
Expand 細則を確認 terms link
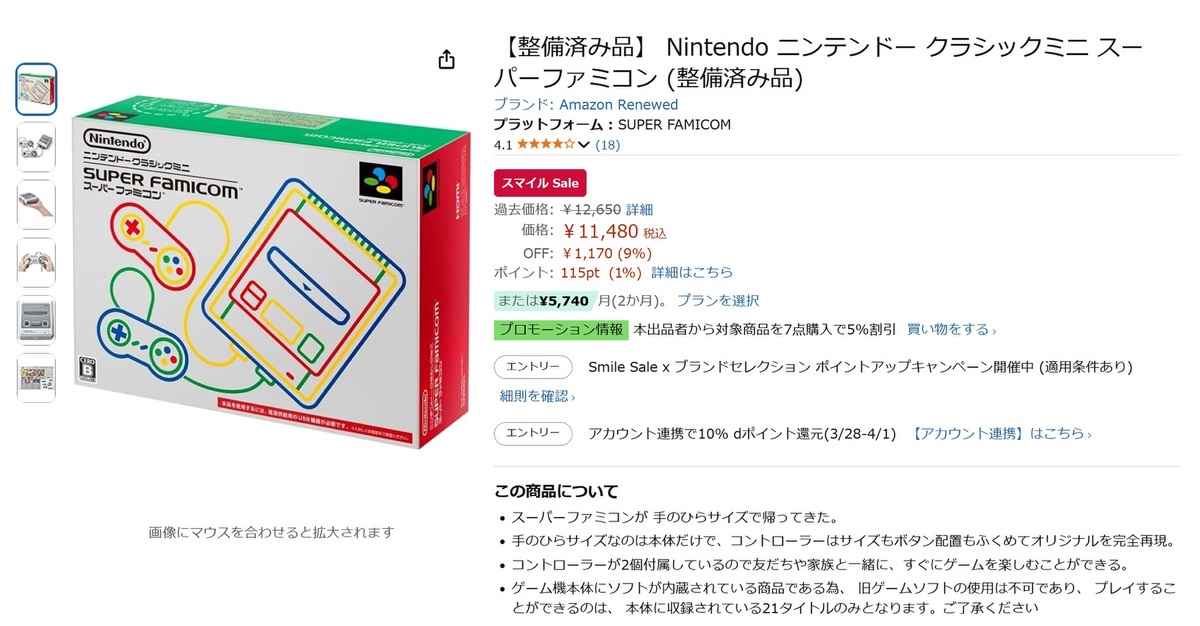(x=537, y=396)
